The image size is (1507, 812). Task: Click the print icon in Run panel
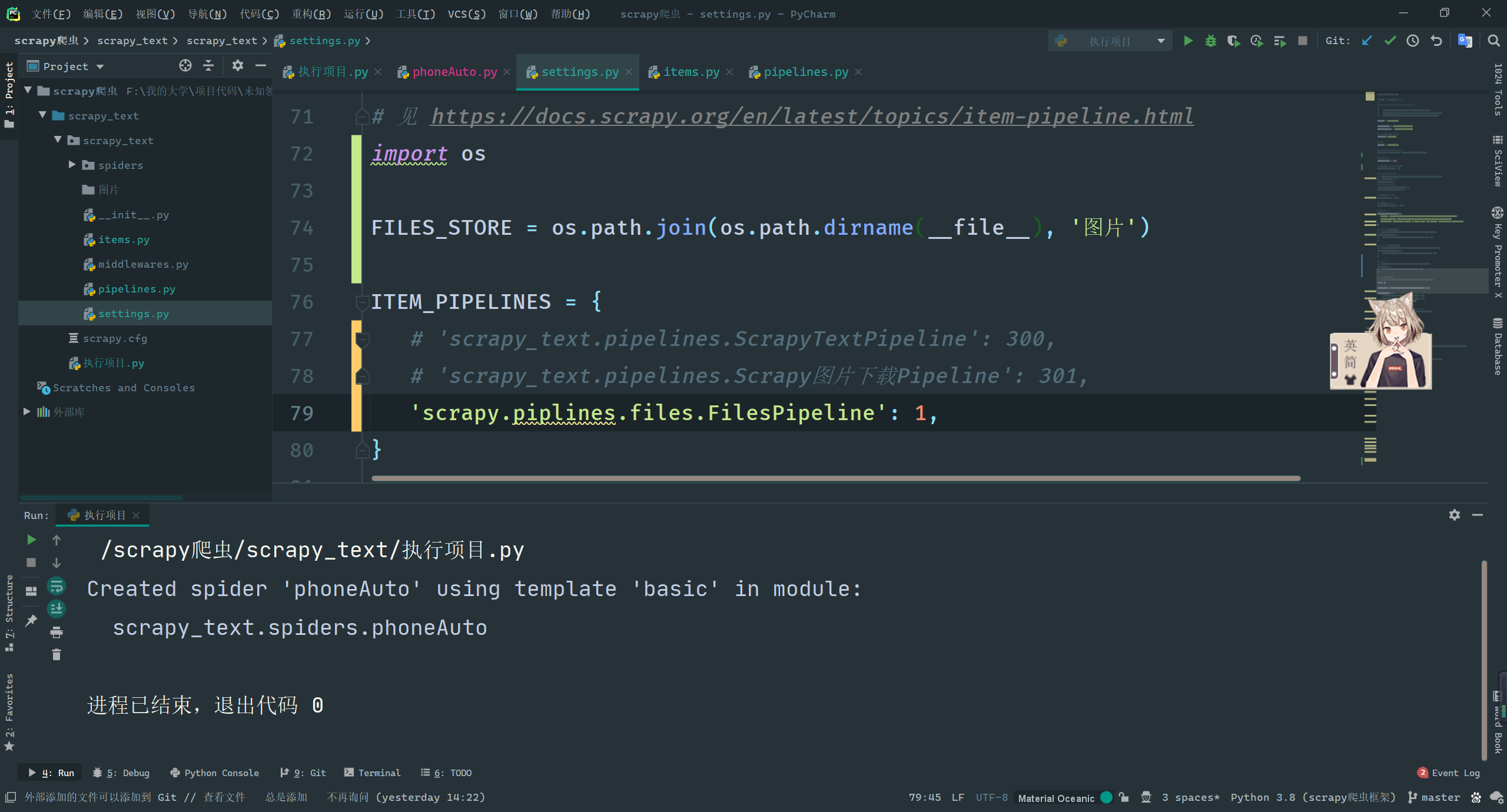(57, 633)
